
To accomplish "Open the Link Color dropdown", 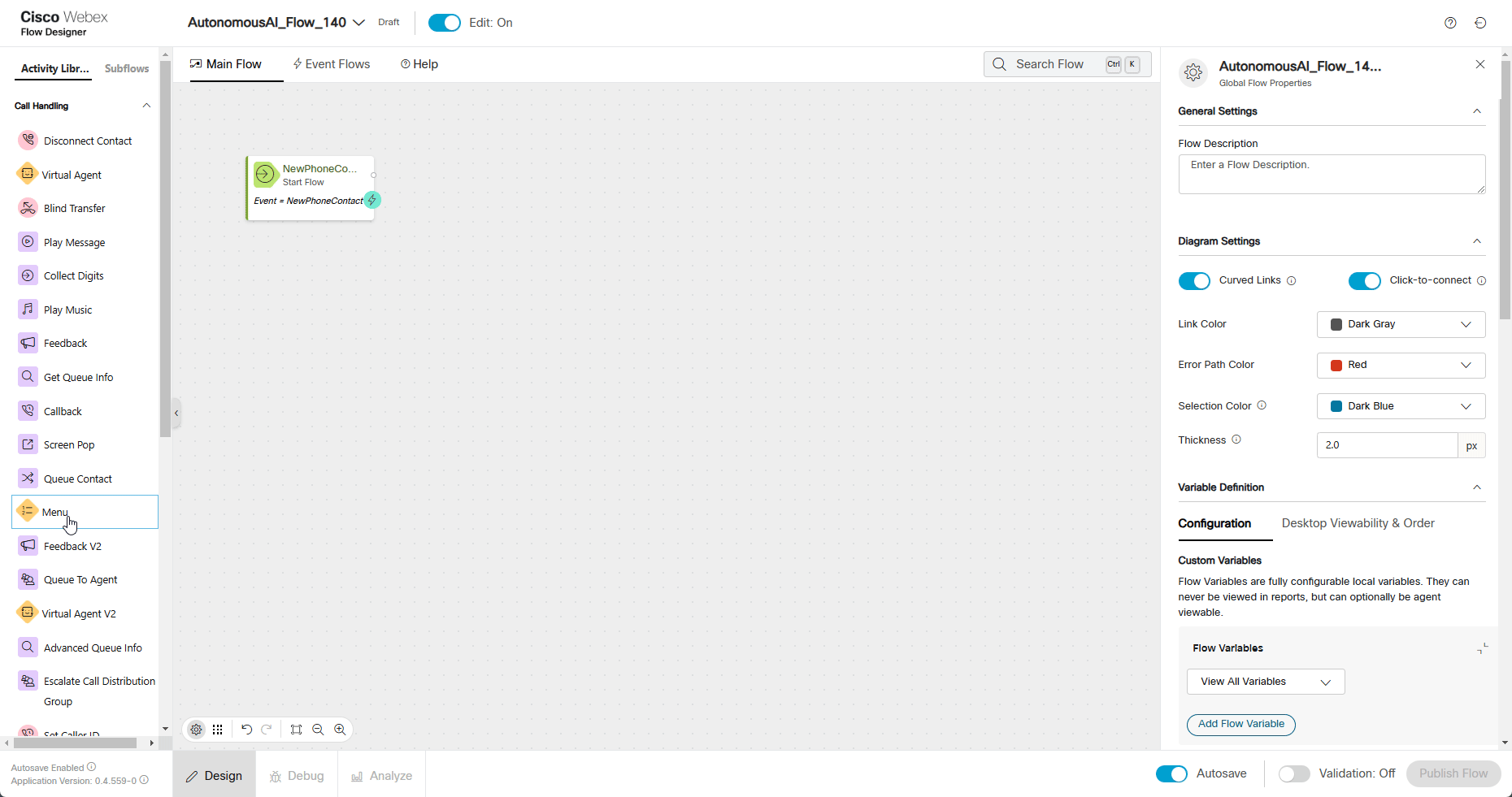I will coord(1401,324).
